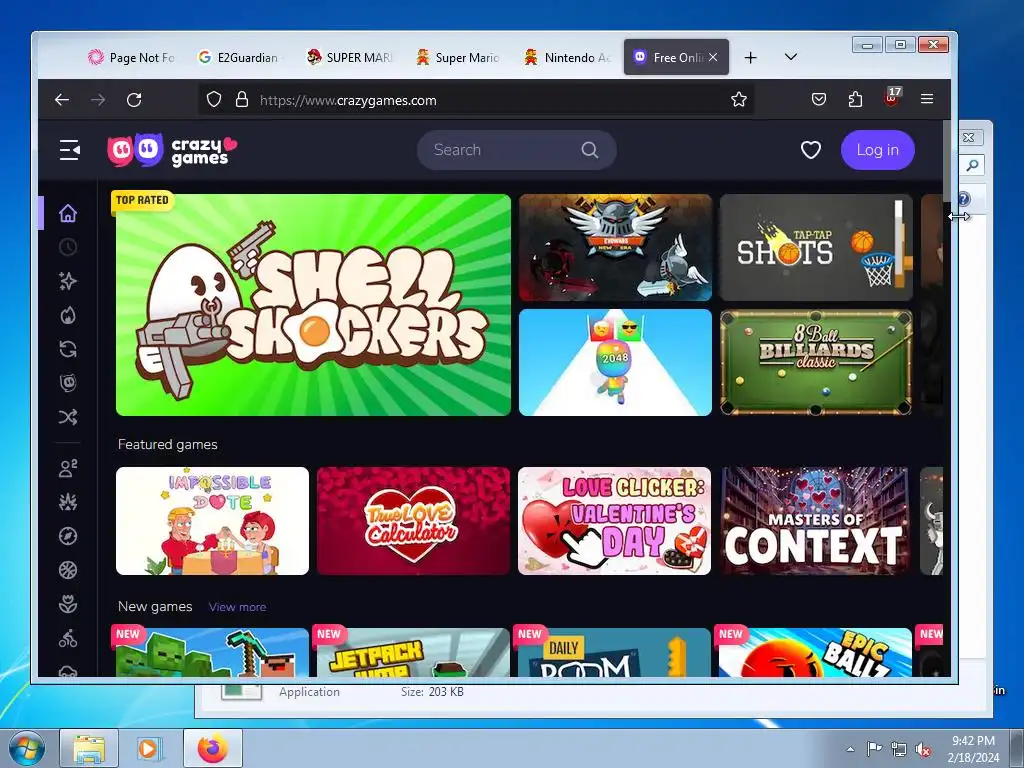The height and width of the screenshot is (768, 1024).
Task: Click the padlock site info icon
Action: (x=242, y=99)
